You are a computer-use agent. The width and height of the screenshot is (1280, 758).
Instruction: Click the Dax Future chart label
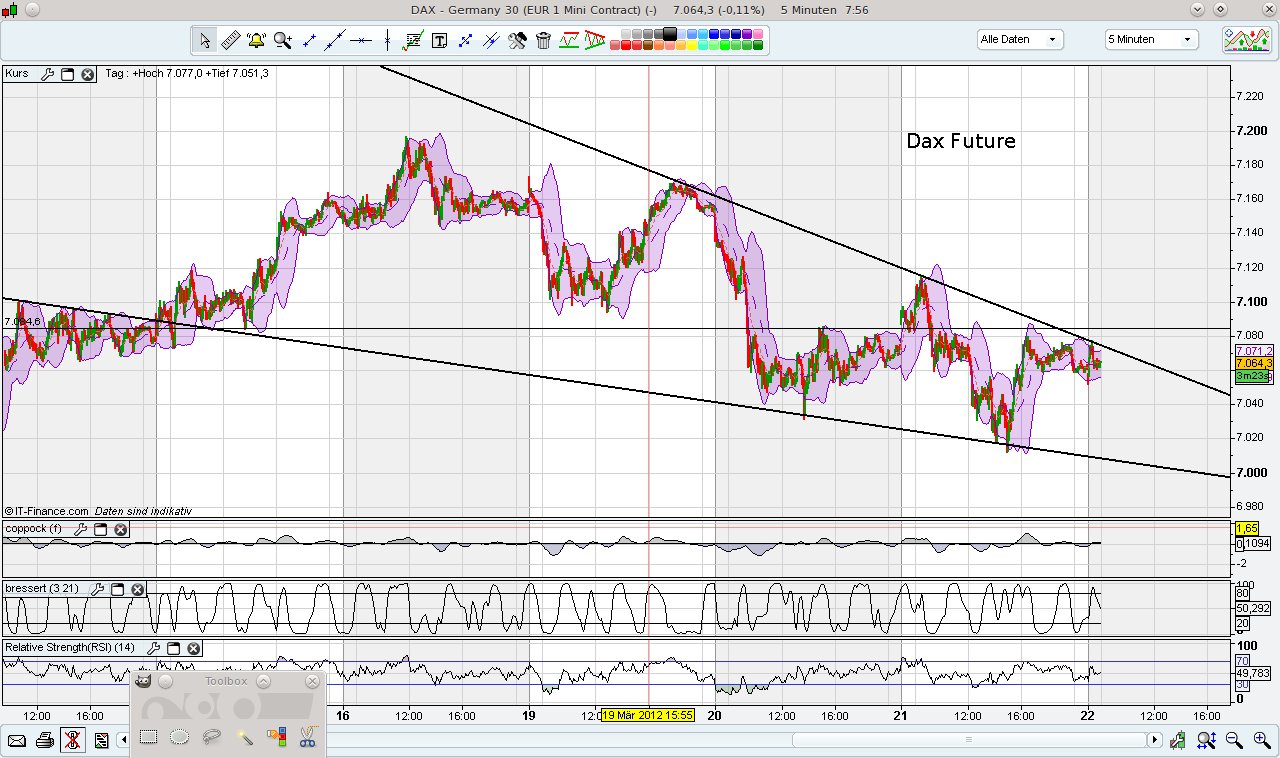point(961,141)
